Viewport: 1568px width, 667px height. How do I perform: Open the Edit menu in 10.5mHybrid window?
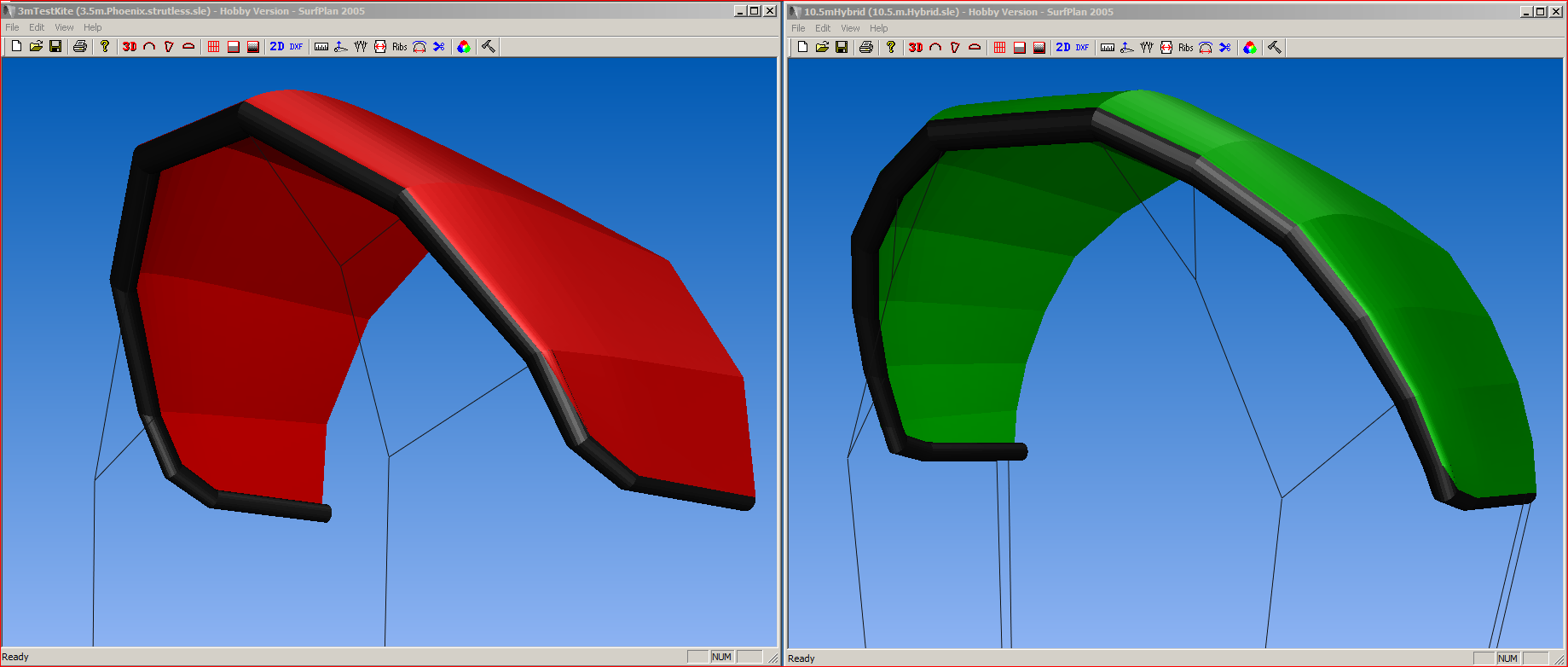coord(823,28)
